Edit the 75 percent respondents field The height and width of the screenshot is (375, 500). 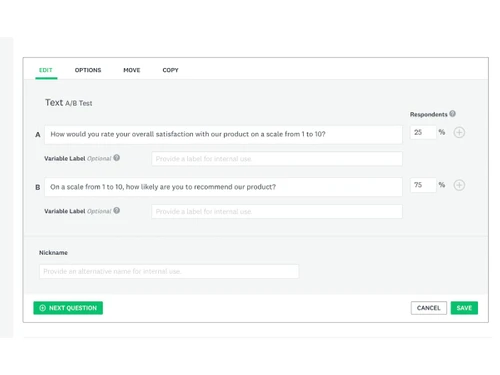[423, 185]
